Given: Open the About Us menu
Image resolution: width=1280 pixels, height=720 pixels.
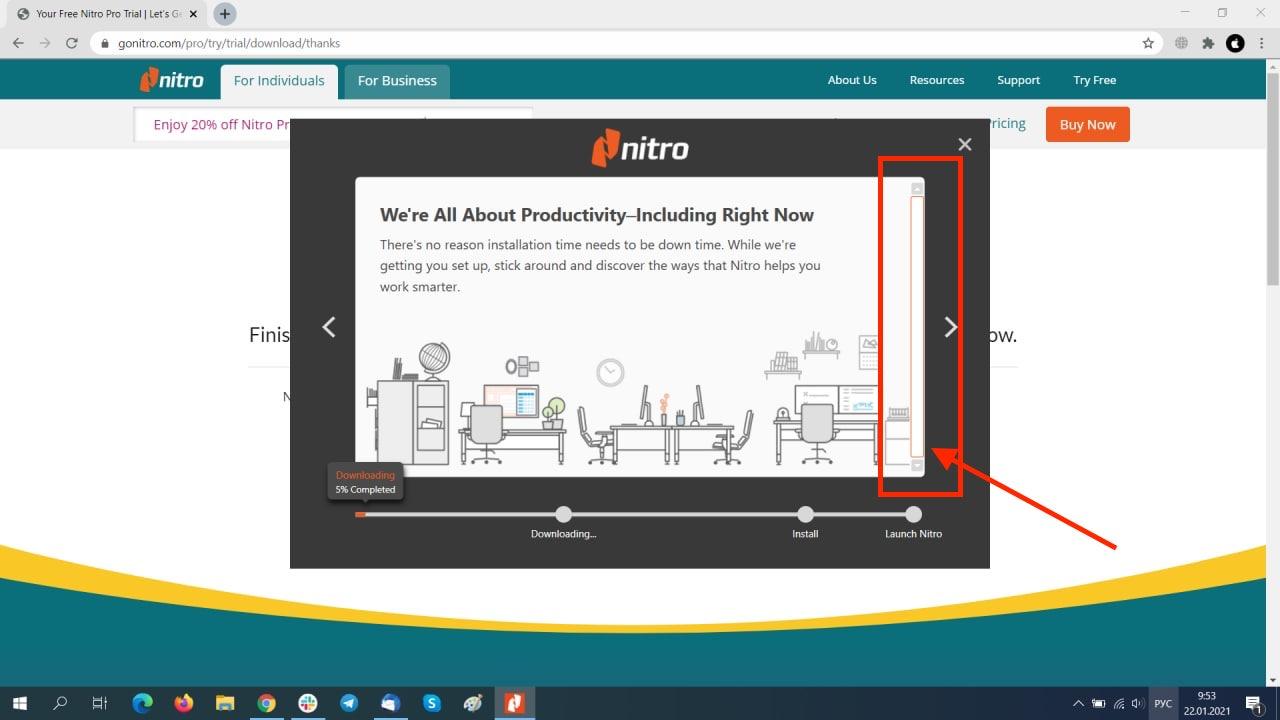Looking at the screenshot, I should tap(852, 80).
